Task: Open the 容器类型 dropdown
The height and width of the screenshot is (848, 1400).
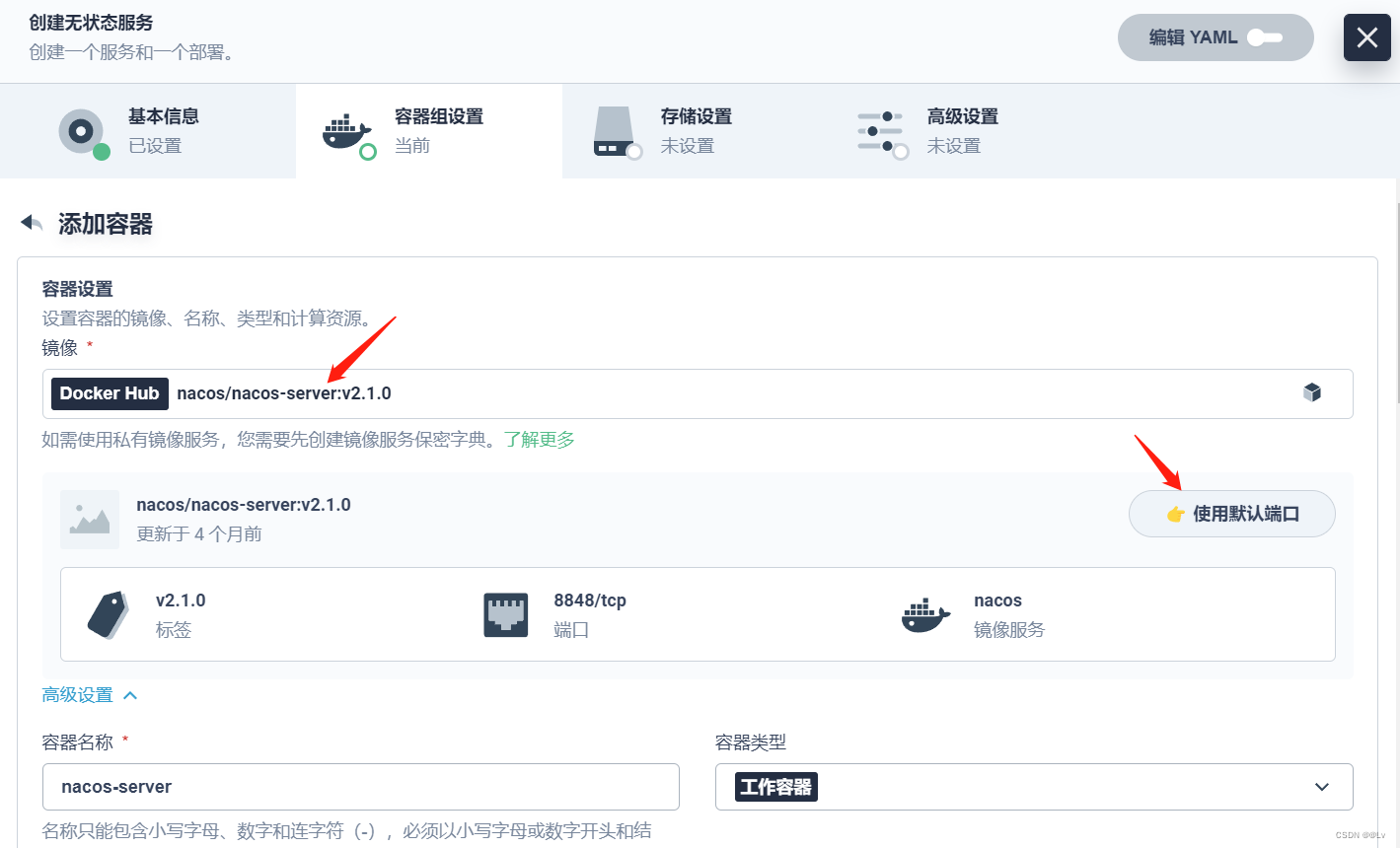Action: pos(1034,787)
